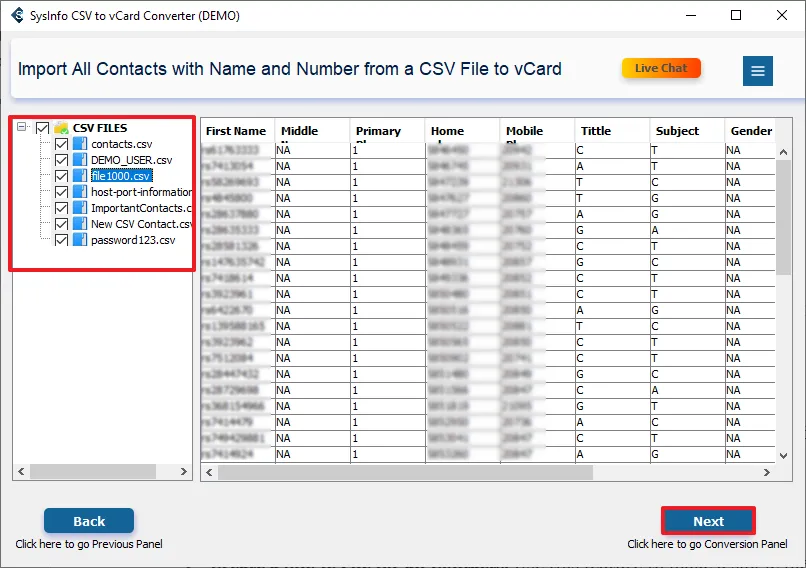This screenshot has height=568, width=806.
Task: Click the Next button
Action: point(708,521)
